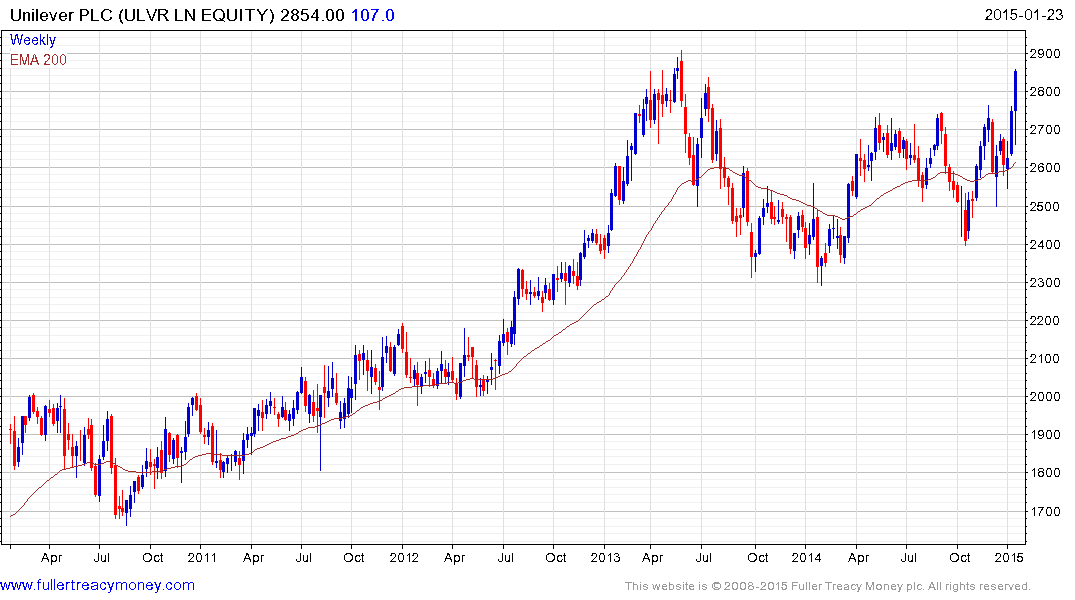
Task: Click the www.fullertreacymoney.com link
Action: (97, 586)
